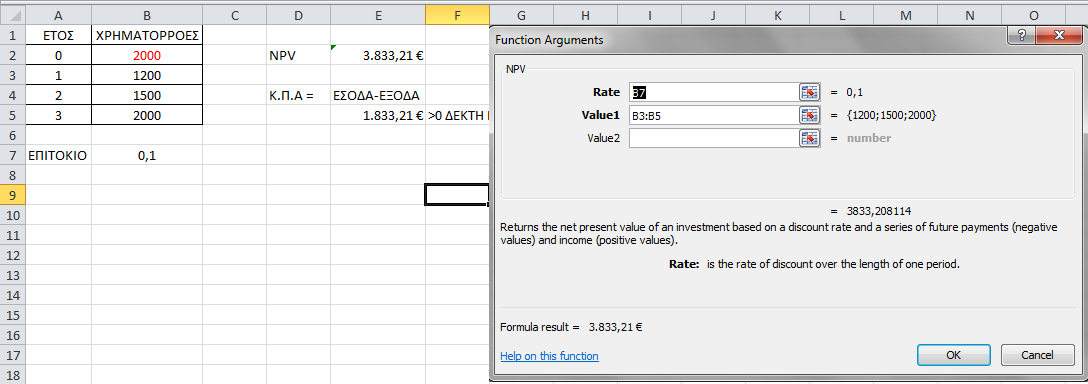
Task: Select column C header
Action: point(235,15)
